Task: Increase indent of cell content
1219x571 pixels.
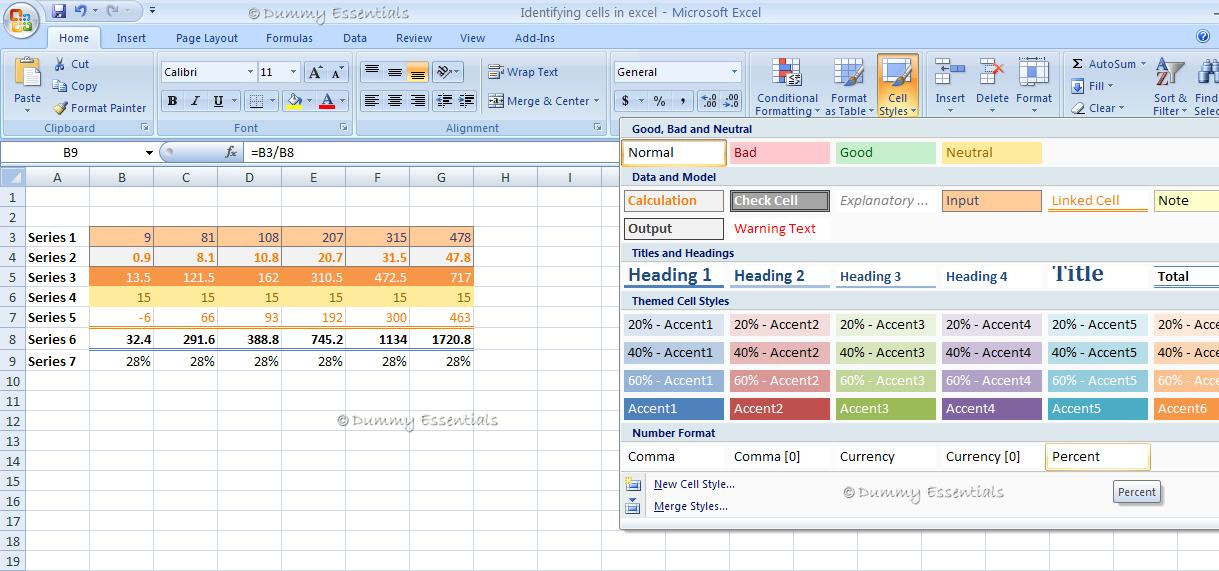Action: pos(466,101)
